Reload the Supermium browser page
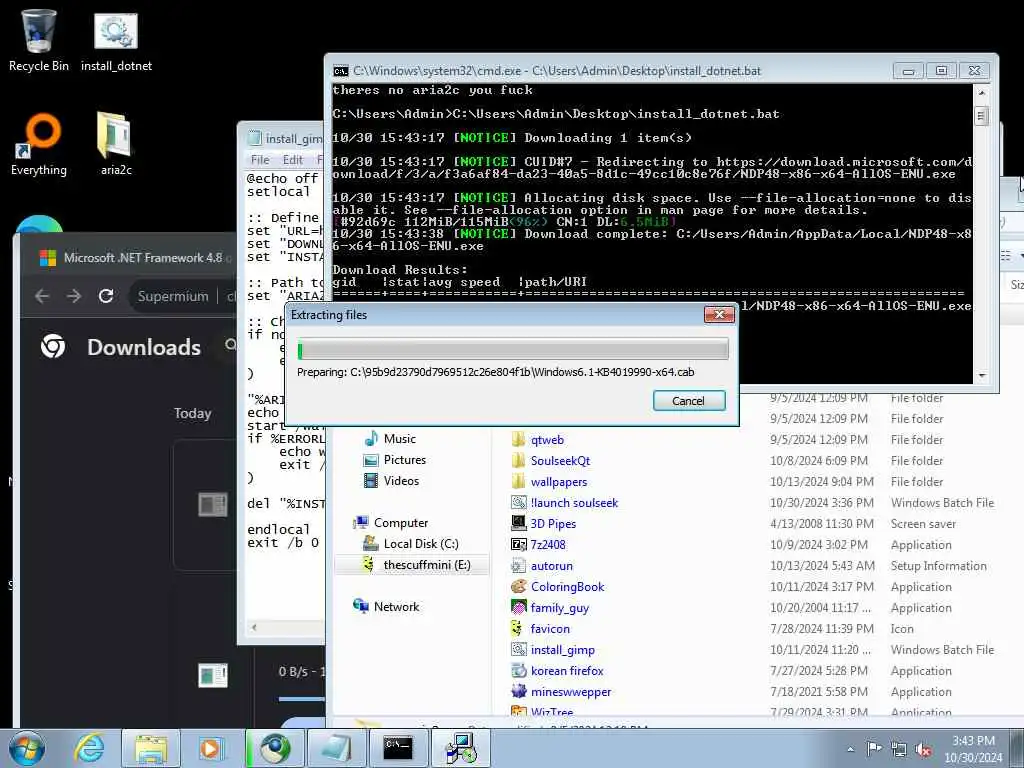 tap(106, 296)
